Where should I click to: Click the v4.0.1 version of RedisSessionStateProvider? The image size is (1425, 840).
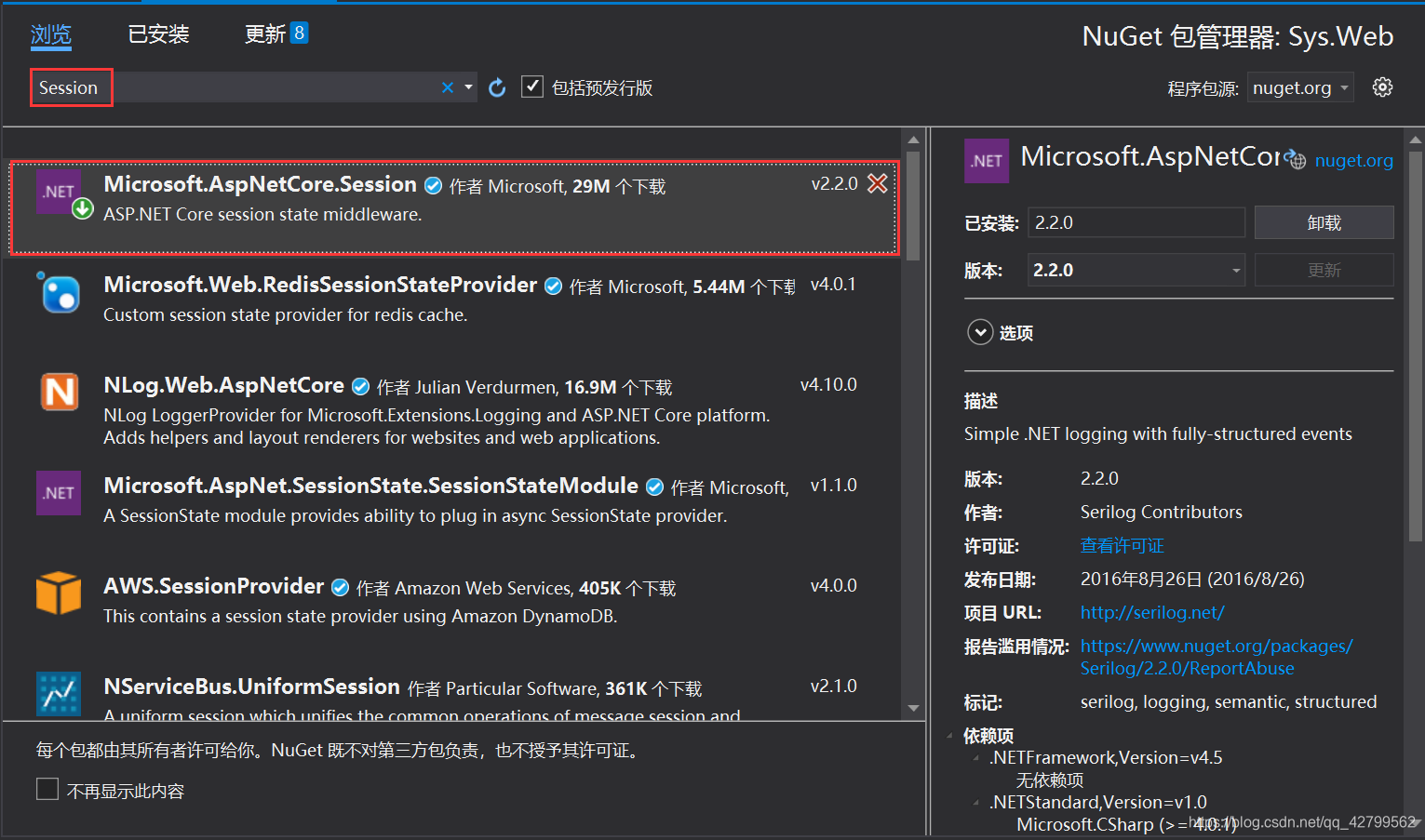pyautogui.click(x=833, y=284)
